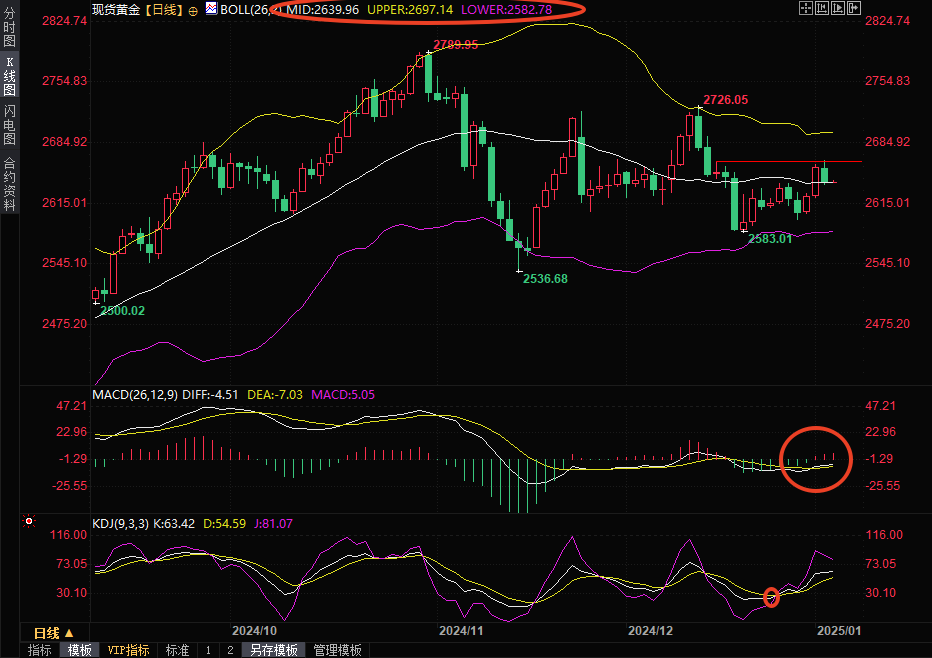Open 管理模板 template manager
This screenshot has height=658, width=932.
click(337, 650)
